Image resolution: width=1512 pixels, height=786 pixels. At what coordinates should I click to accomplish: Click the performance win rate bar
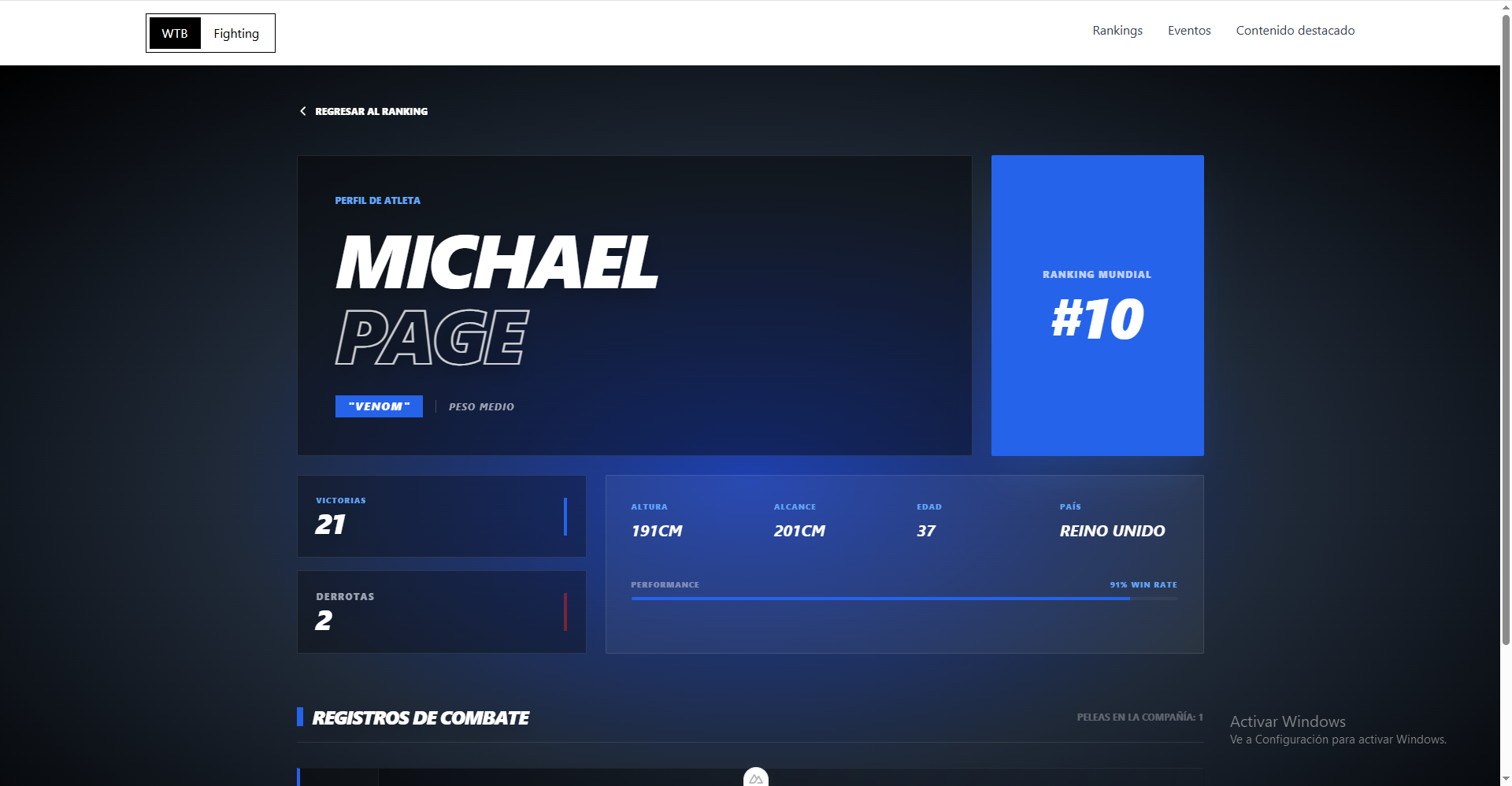[903, 599]
